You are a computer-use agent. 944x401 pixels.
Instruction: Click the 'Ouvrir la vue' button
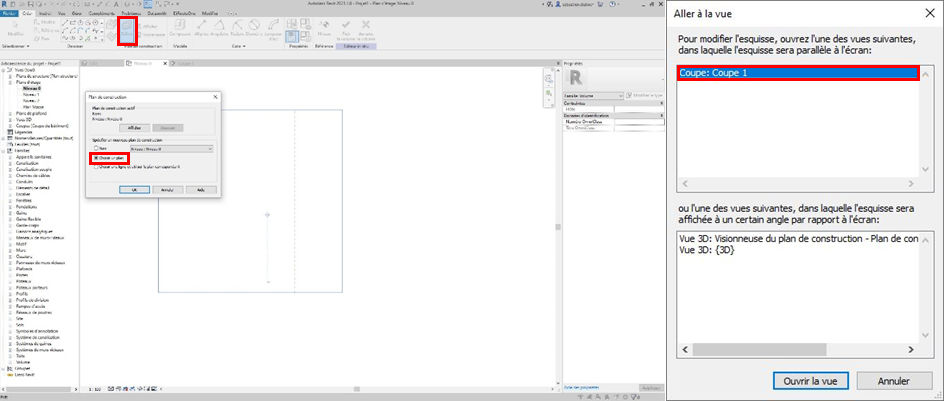(x=810, y=381)
